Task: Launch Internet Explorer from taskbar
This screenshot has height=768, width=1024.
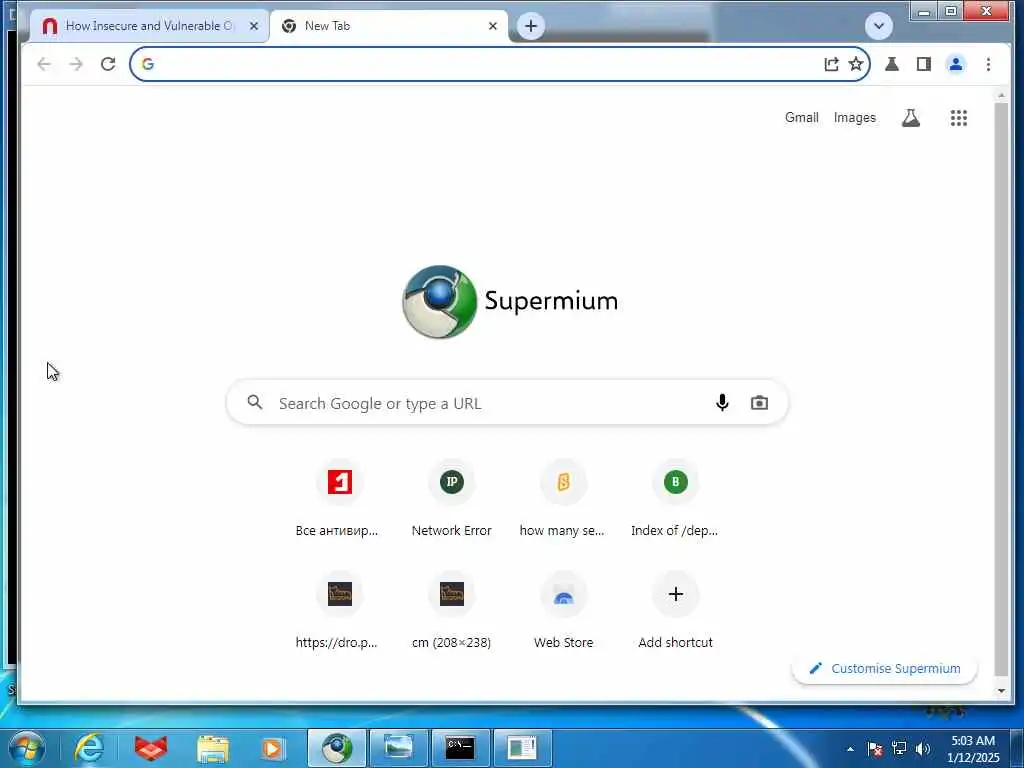Action: coord(89,748)
